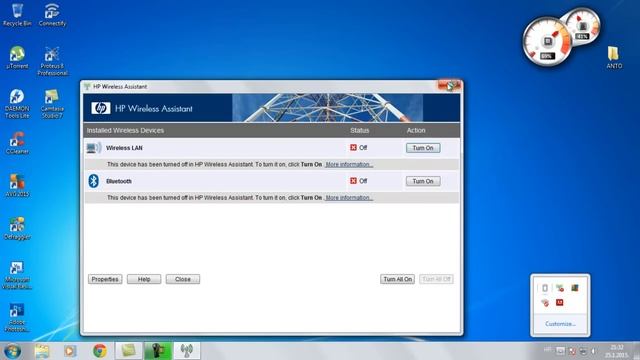The width and height of the screenshot is (640, 360).
Task: Select the Microsoft Visual Basic icon
Action: [x=17, y=275]
